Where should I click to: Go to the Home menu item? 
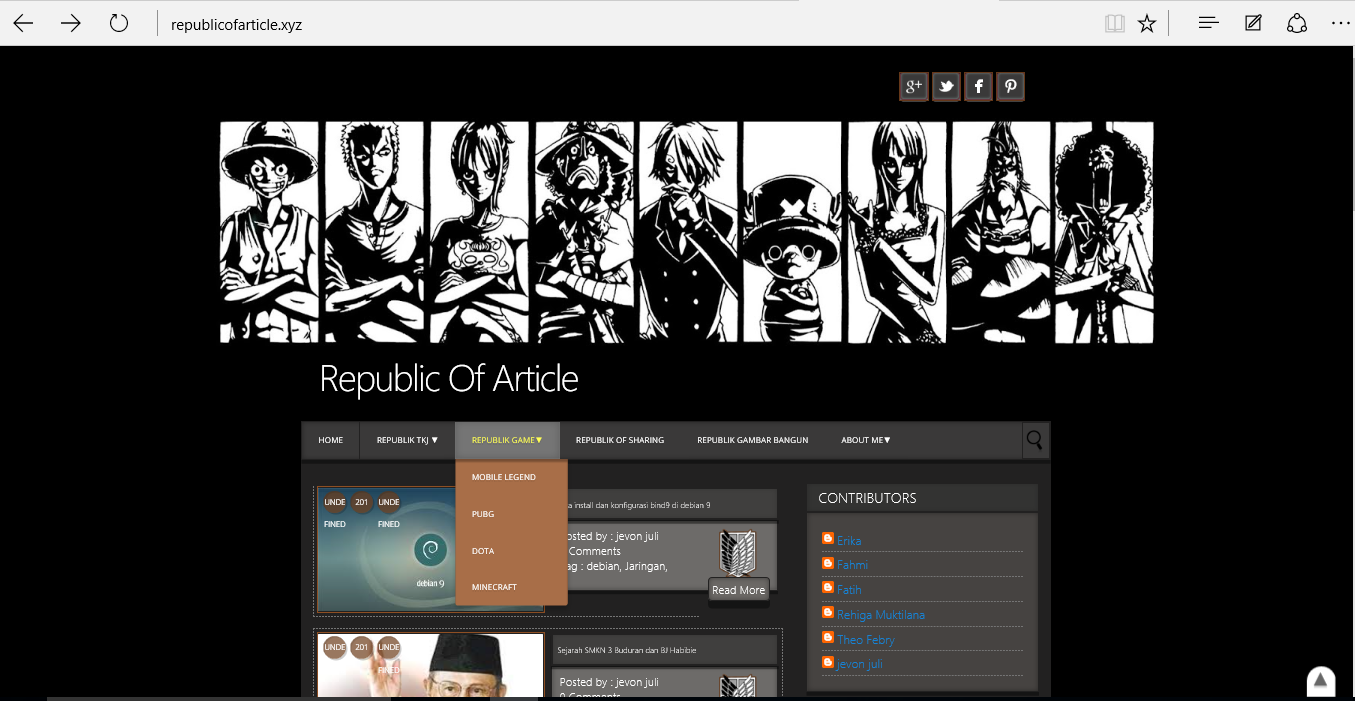(x=331, y=440)
